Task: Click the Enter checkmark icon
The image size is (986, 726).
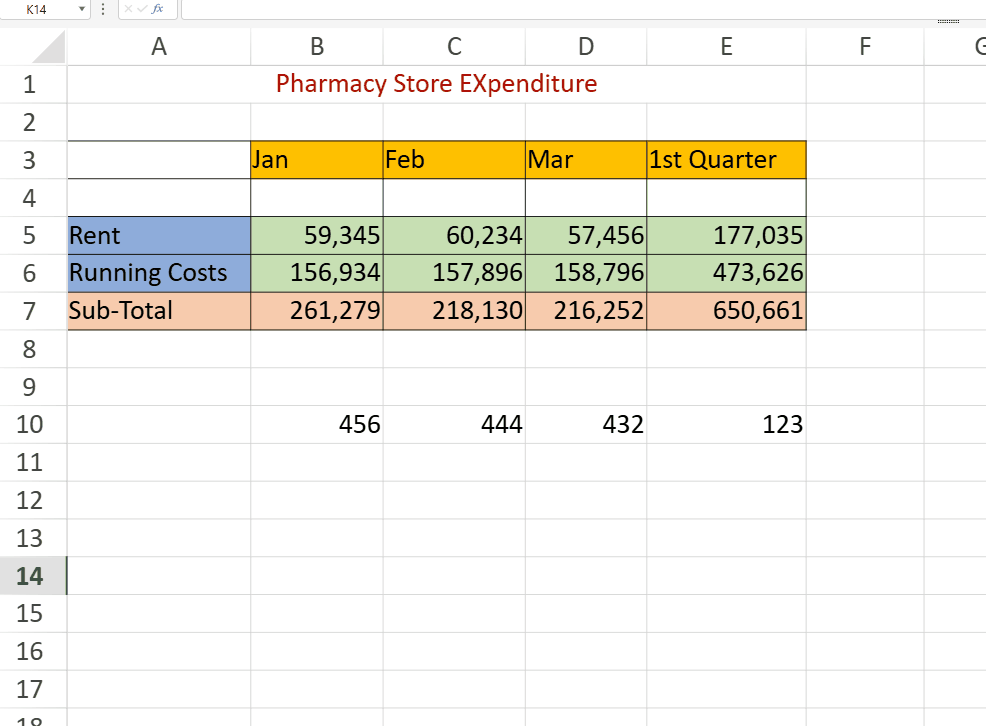Action: 142,8
